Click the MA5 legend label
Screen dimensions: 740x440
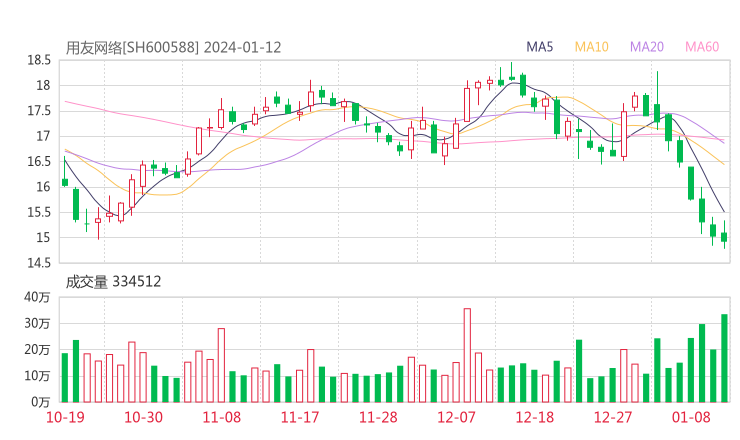[539, 47]
